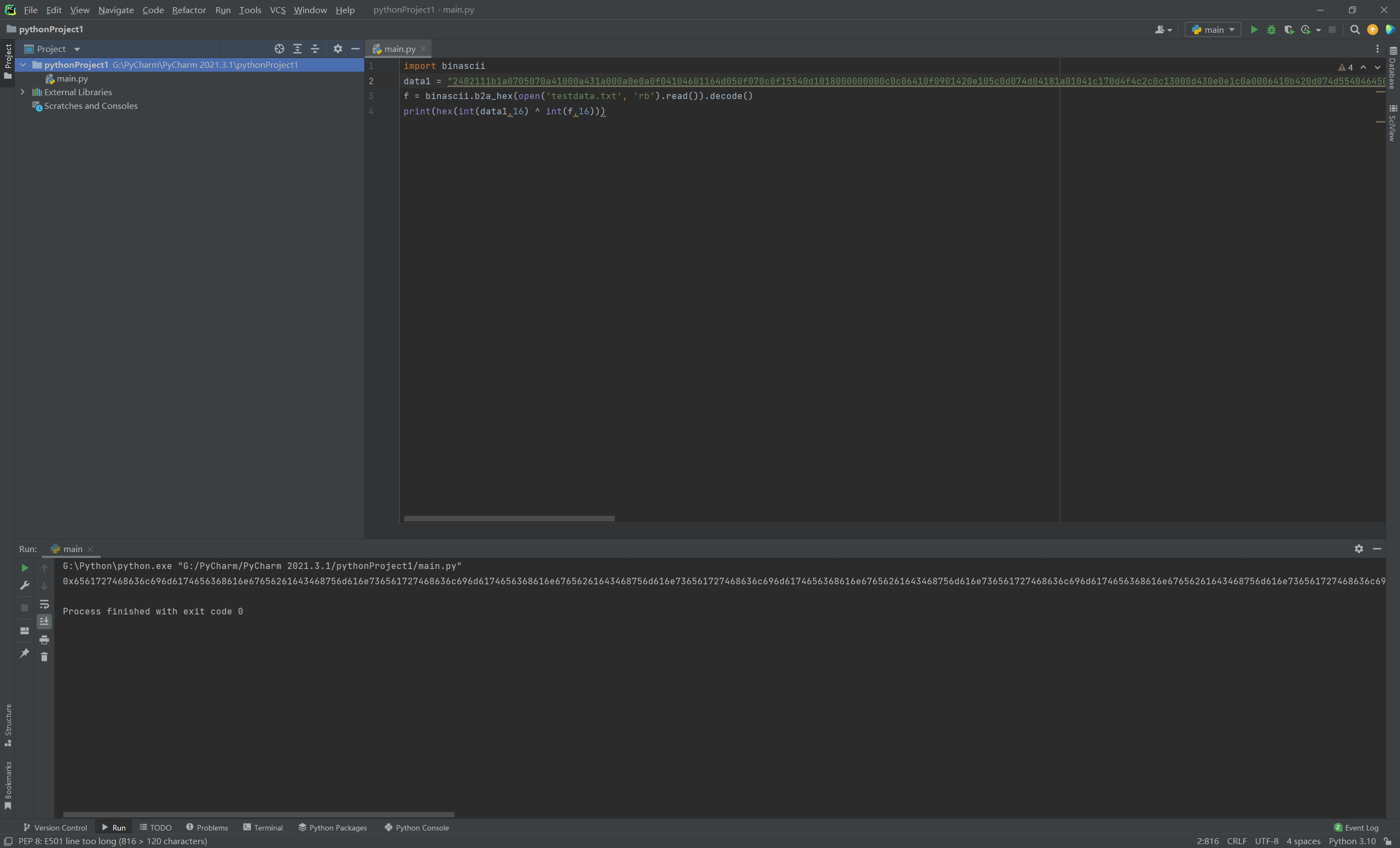Open the Refactor menu
Image resolution: width=1400 pixels, height=848 pixels.
click(189, 10)
